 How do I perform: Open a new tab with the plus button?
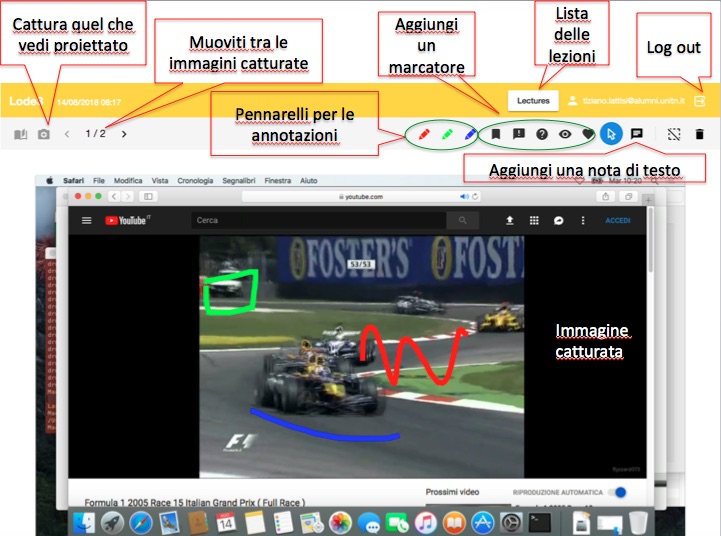point(648,200)
